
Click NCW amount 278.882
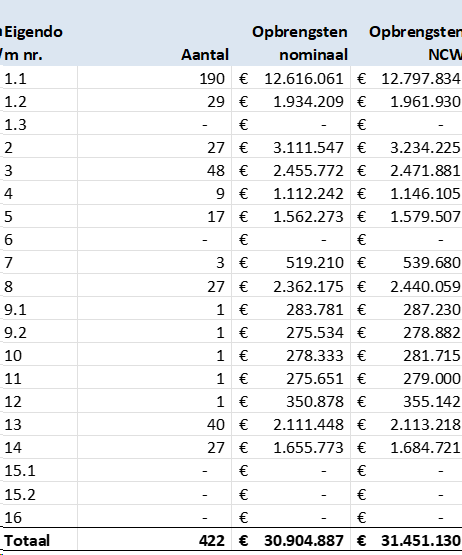pyautogui.click(x=432, y=333)
